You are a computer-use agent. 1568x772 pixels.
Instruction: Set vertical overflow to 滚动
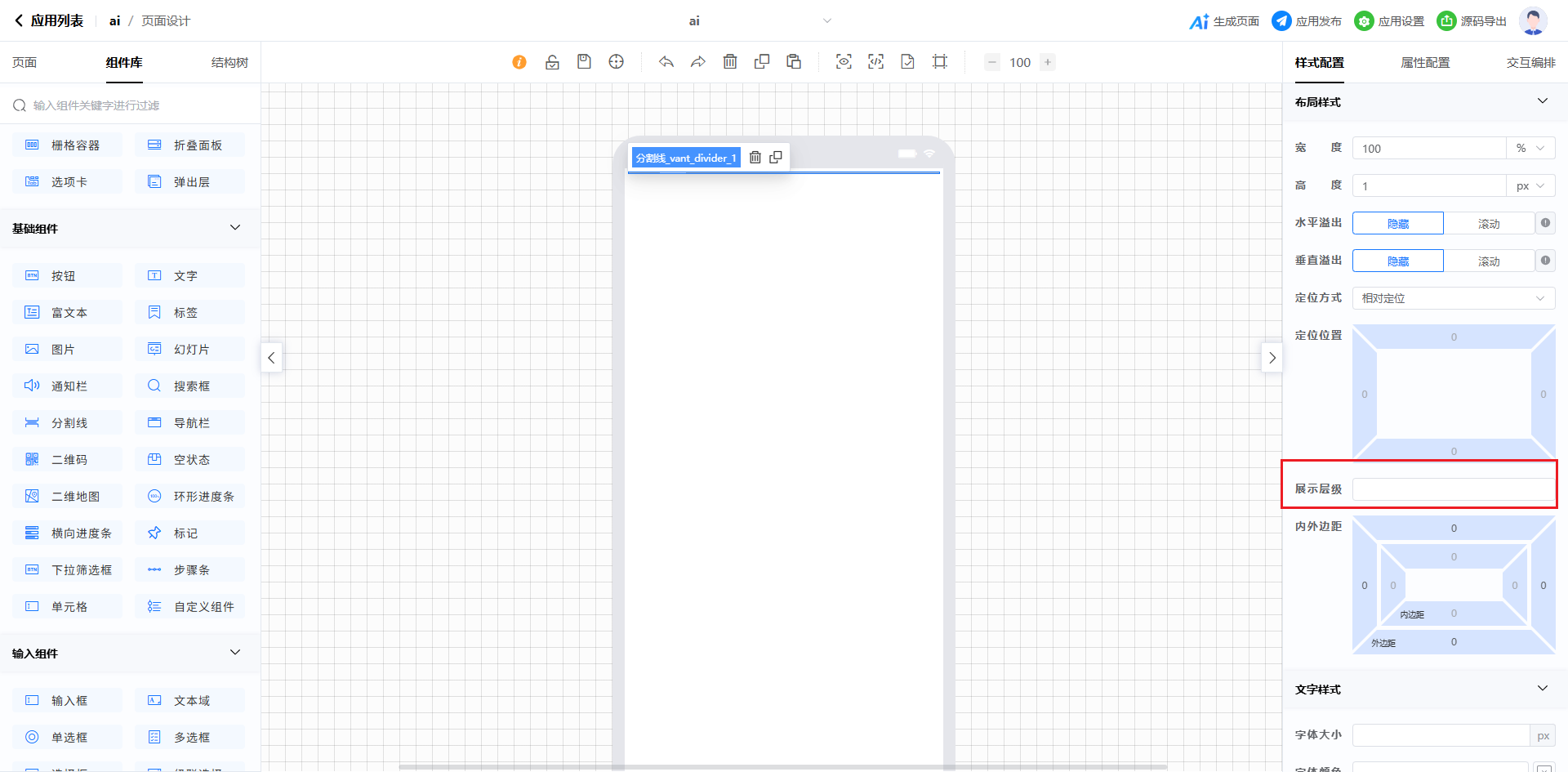1488,261
